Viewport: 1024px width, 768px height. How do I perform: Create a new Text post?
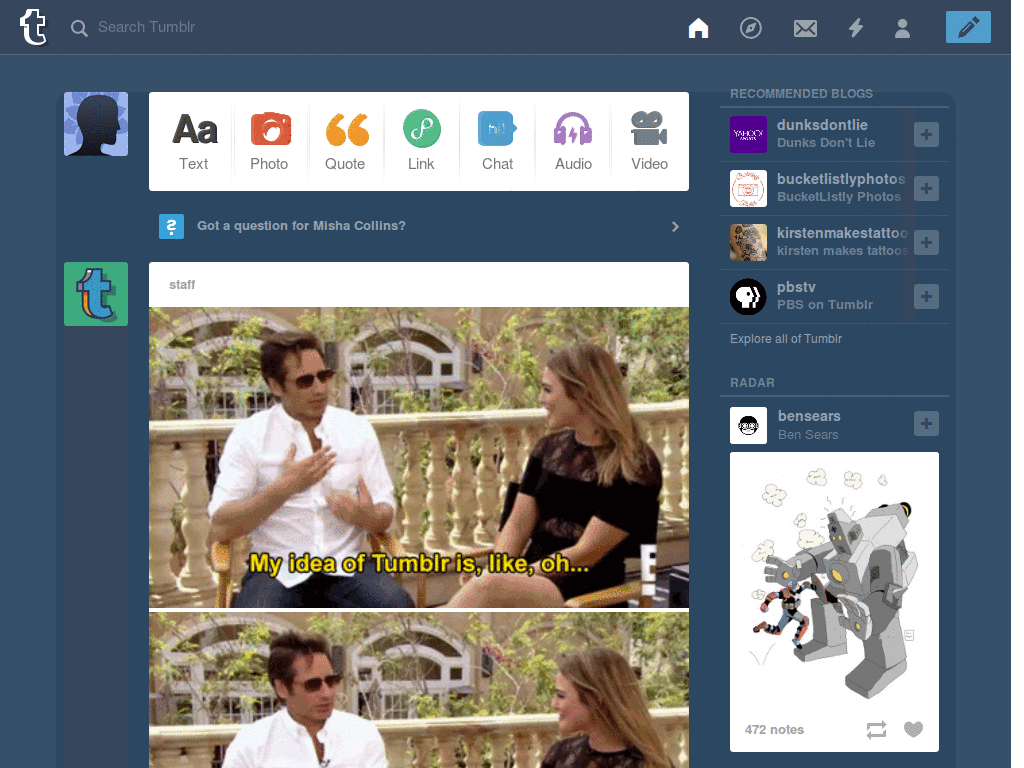pos(194,141)
